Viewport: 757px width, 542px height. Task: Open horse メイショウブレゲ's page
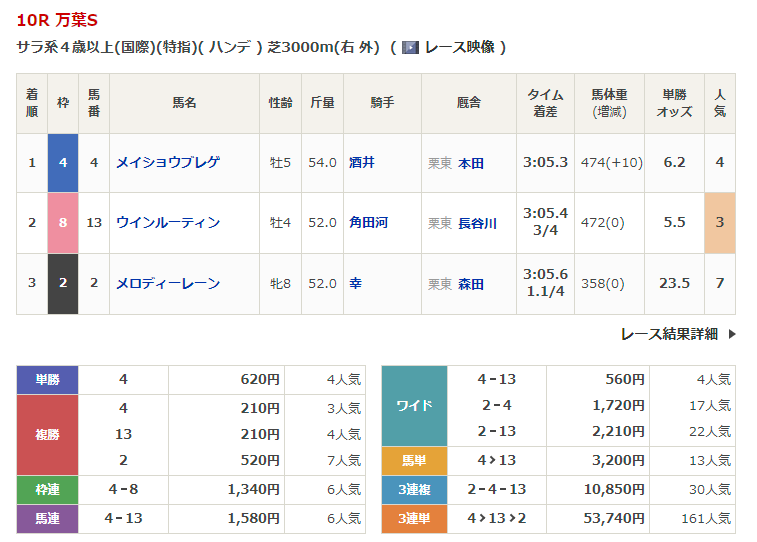(167, 162)
